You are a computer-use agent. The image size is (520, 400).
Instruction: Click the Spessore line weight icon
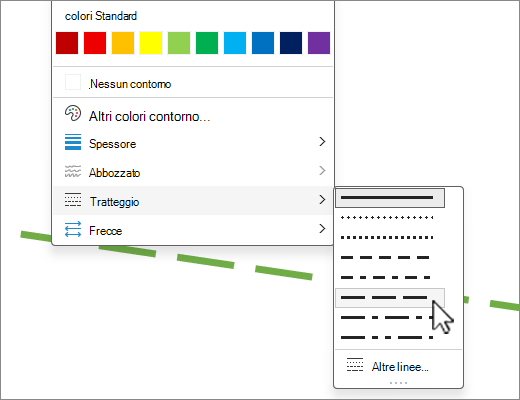coord(73,142)
